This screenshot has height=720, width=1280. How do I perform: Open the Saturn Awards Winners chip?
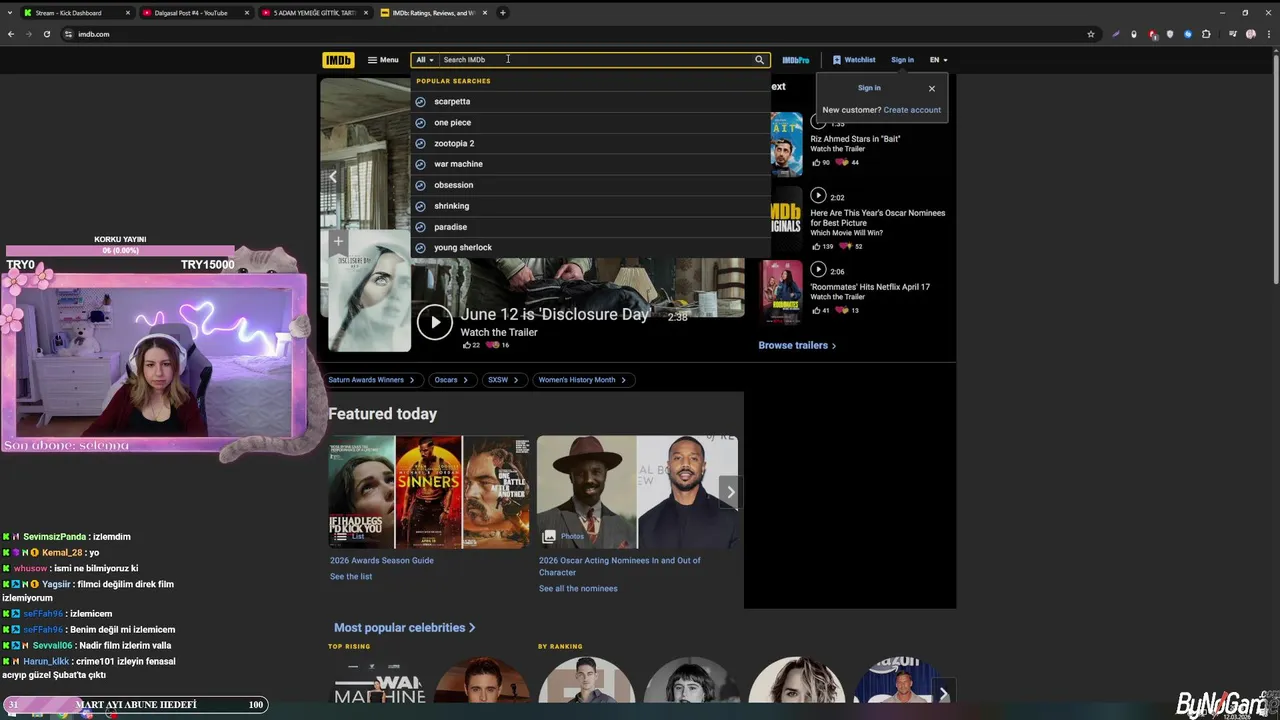click(x=371, y=380)
